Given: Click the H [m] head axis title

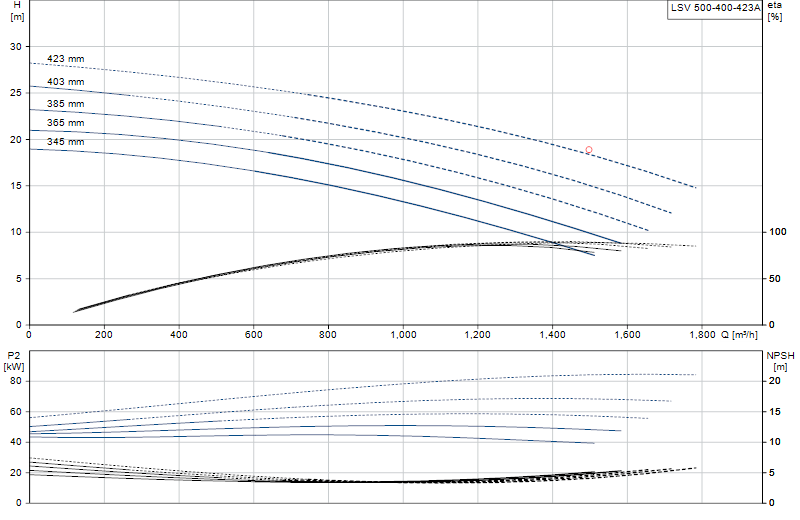Looking at the screenshot, I should pyautogui.click(x=17, y=11).
